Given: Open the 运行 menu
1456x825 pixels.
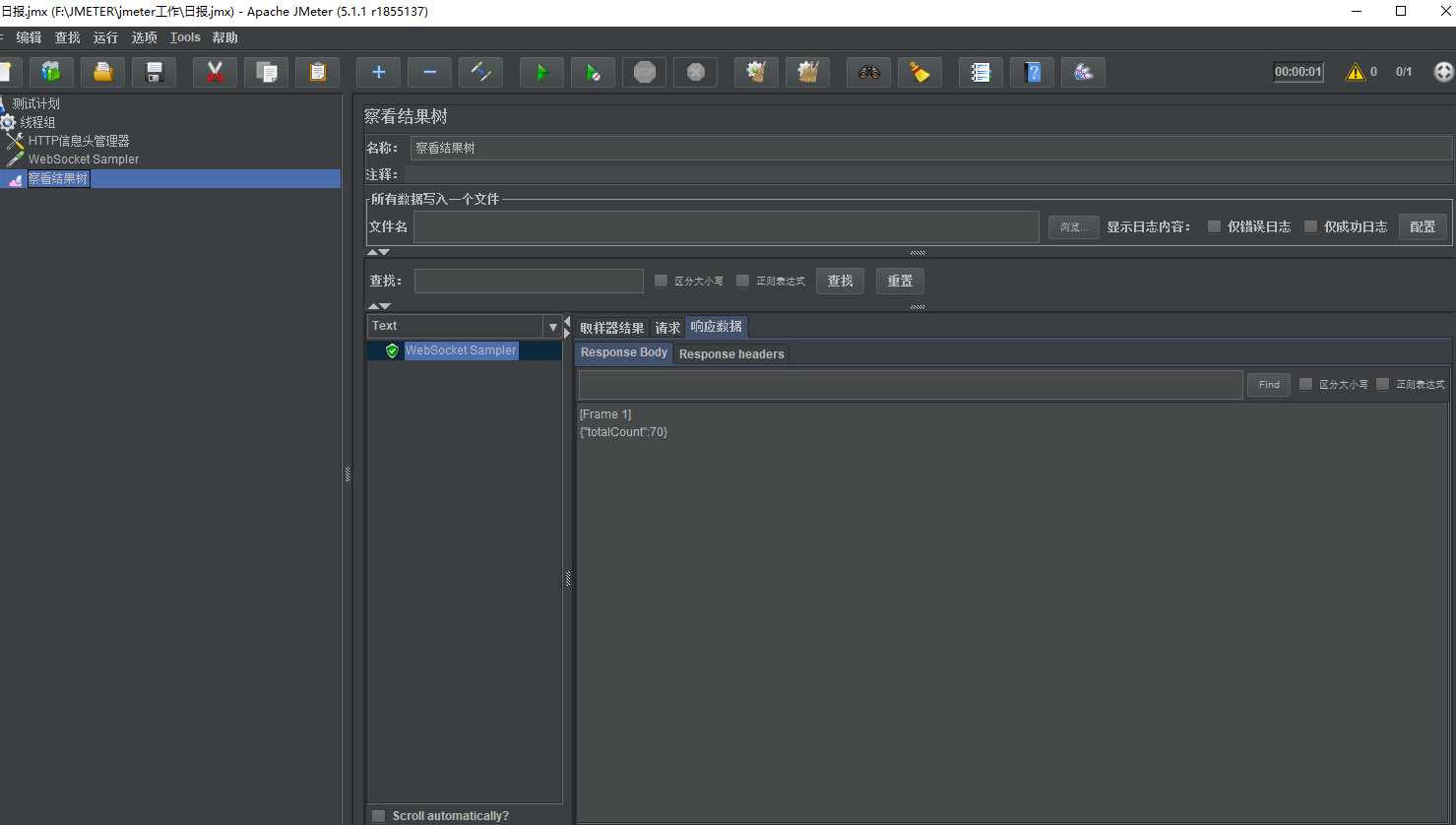Looking at the screenshot, I should [x=105, y=37].
